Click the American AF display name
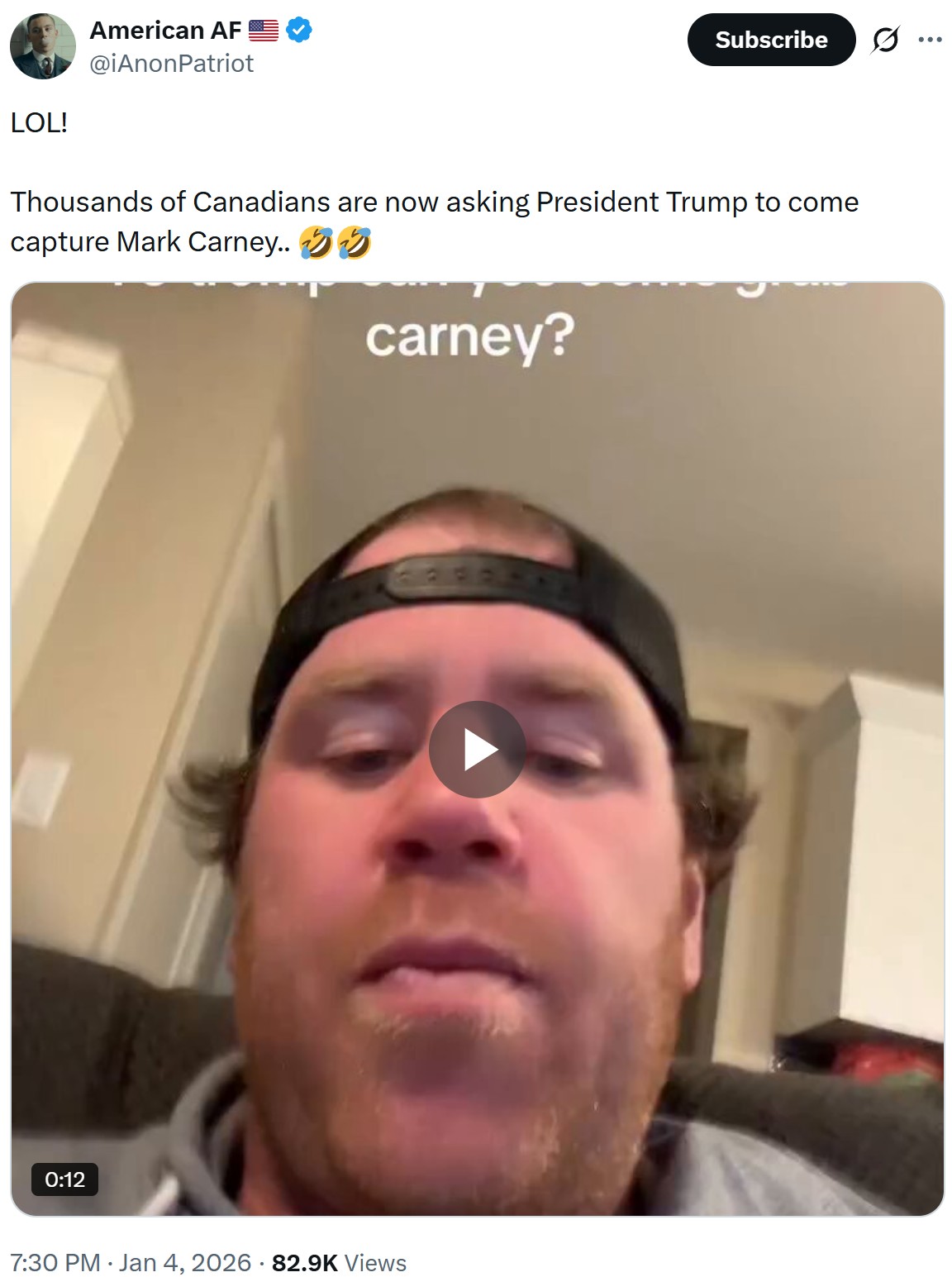This screenshot has height=1277, width=952. pos(165,31)
